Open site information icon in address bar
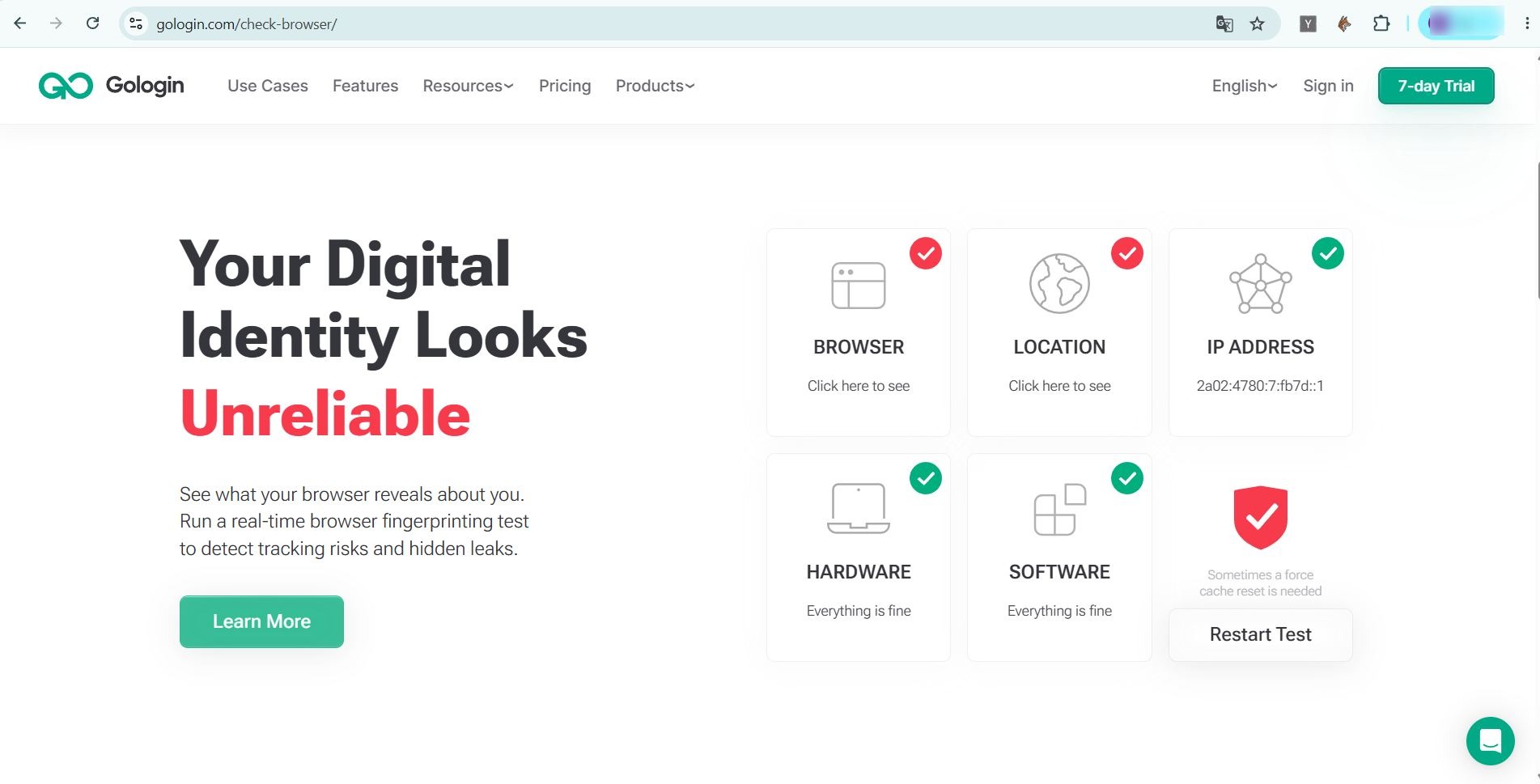 pos(136,23)
